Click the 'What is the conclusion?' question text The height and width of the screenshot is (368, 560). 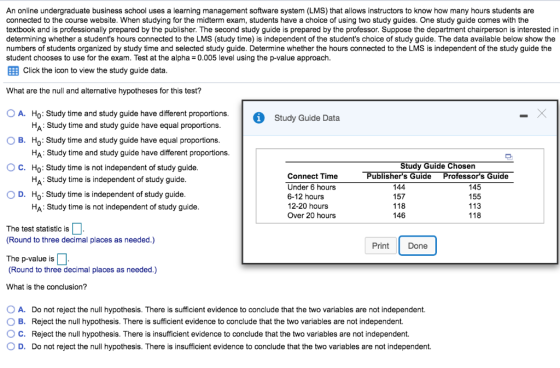pos(46,287)
